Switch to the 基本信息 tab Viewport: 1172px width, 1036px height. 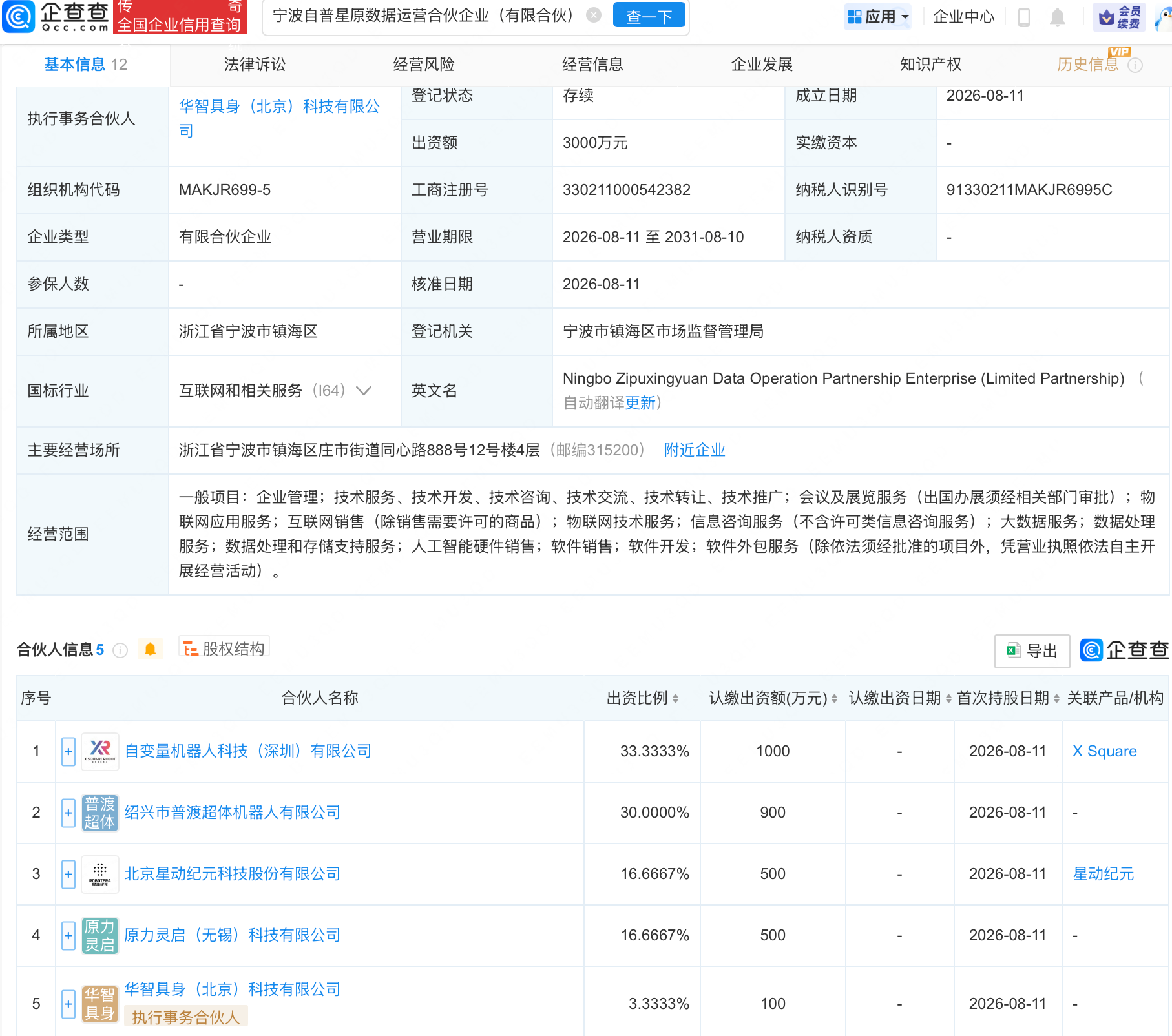tap(86, 65)
